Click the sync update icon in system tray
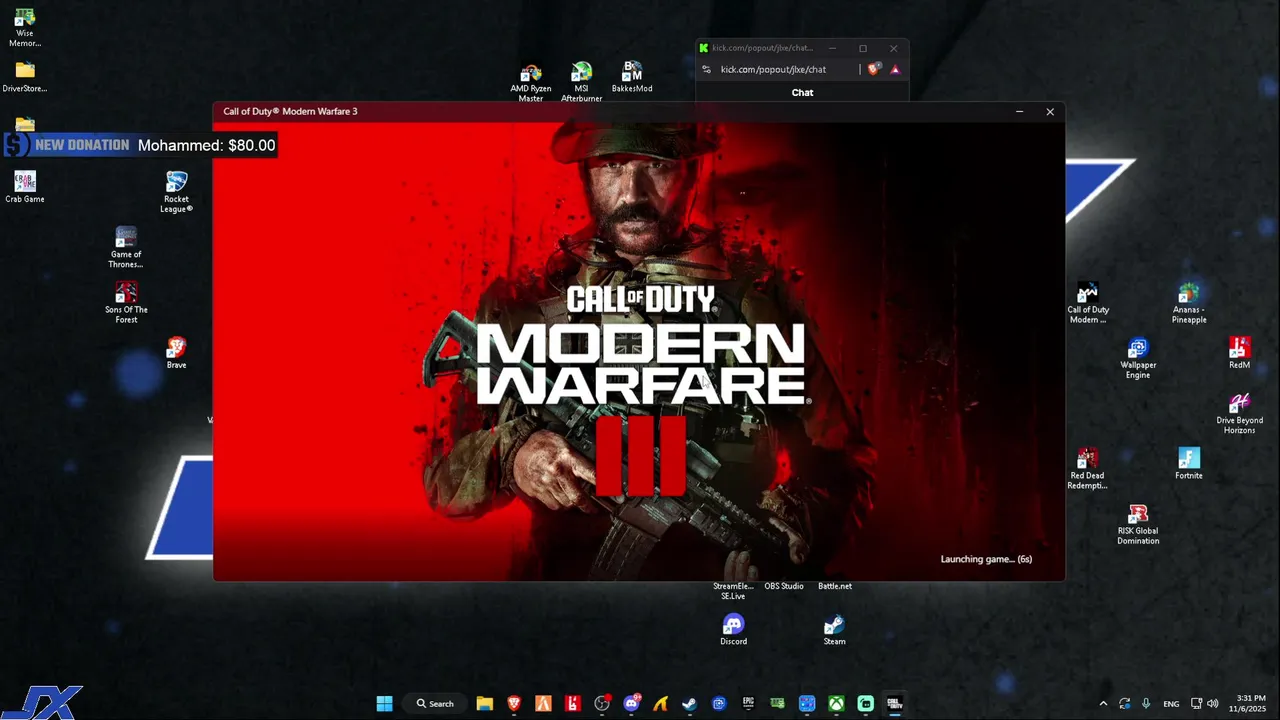 click(x=1125, y=704)
